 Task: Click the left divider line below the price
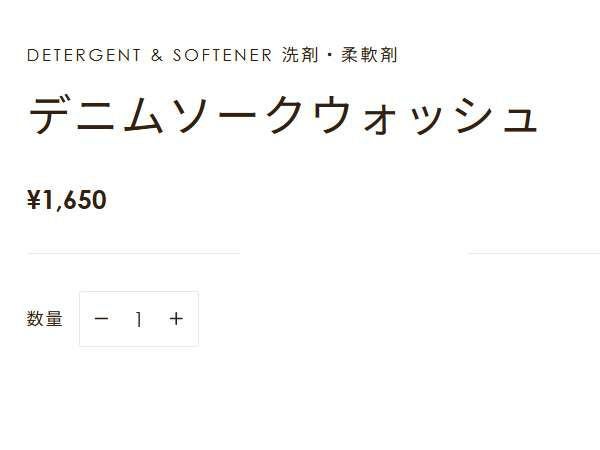click(133, 253)
